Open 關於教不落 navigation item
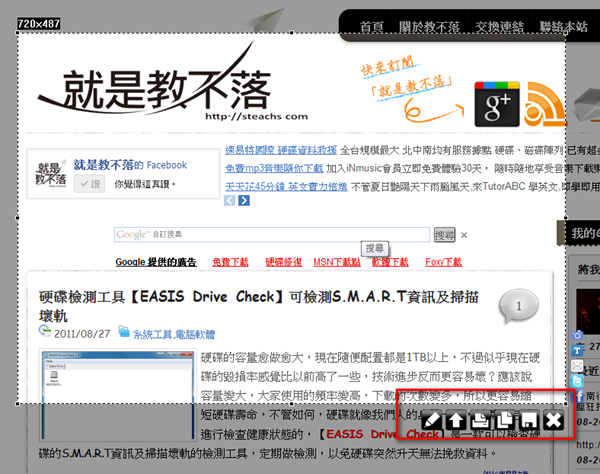 point(429,27)
